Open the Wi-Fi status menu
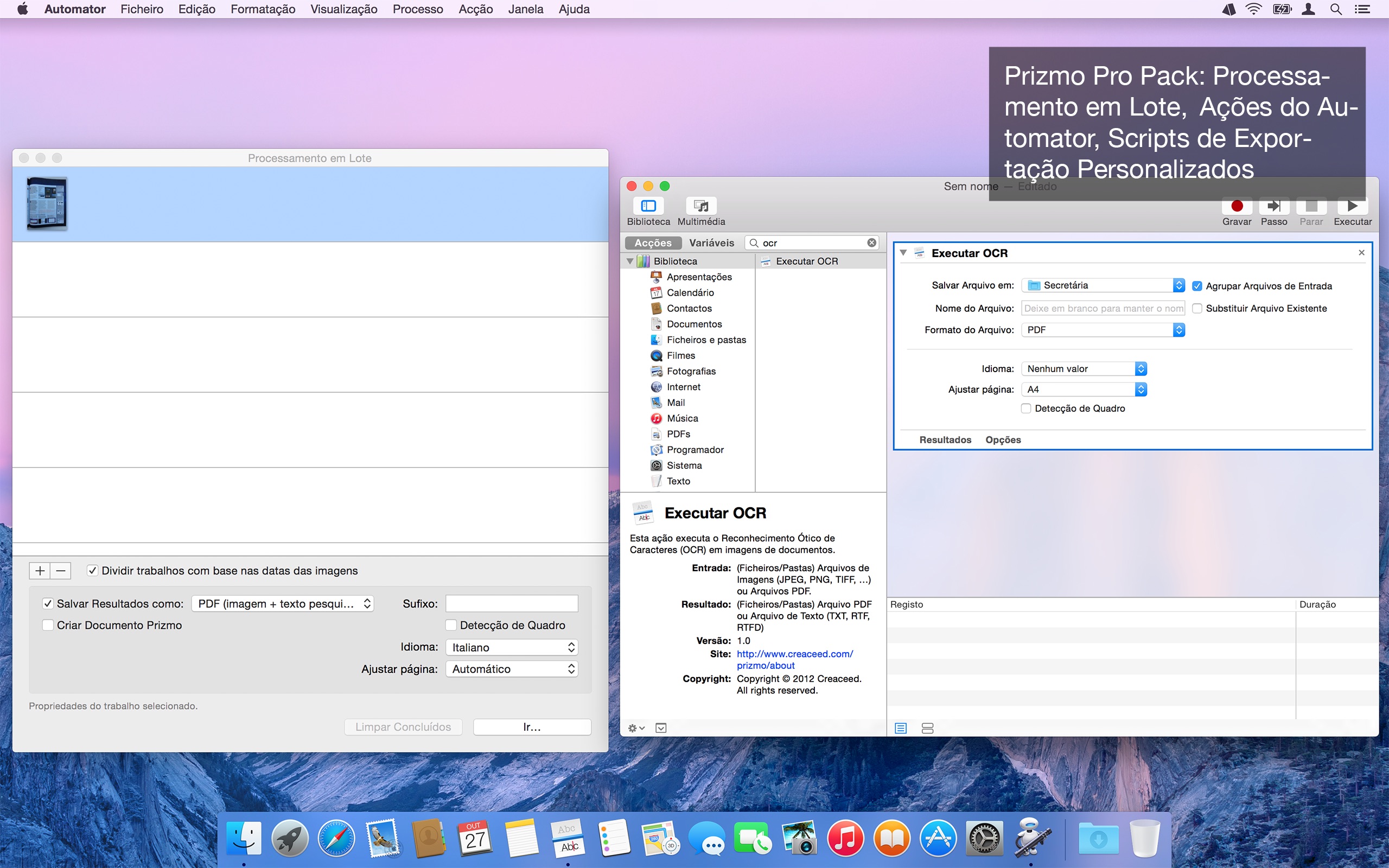 [x=1253, y=9]
